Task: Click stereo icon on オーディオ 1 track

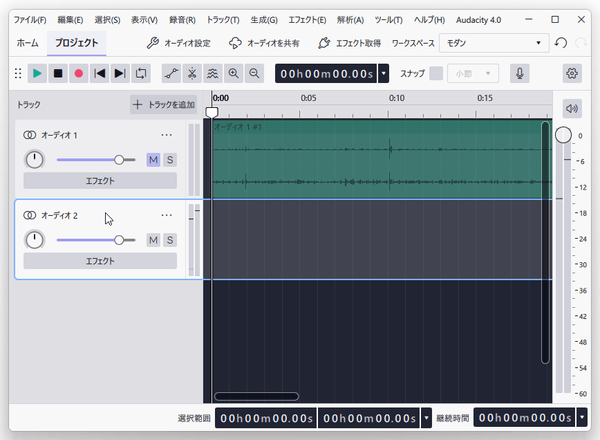Action: [x=29, y=135]
